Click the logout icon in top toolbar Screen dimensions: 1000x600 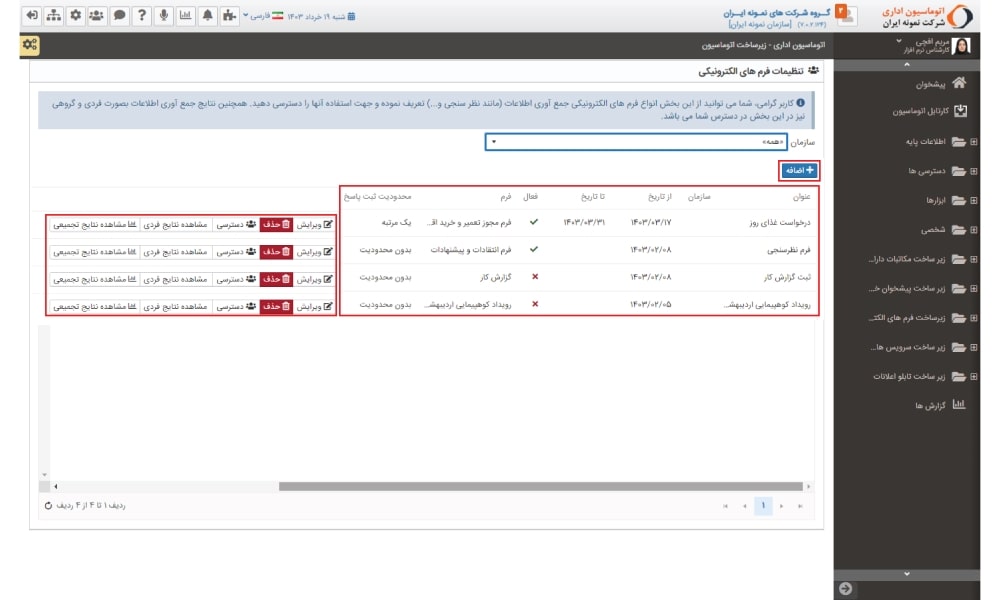pos(31,16)
